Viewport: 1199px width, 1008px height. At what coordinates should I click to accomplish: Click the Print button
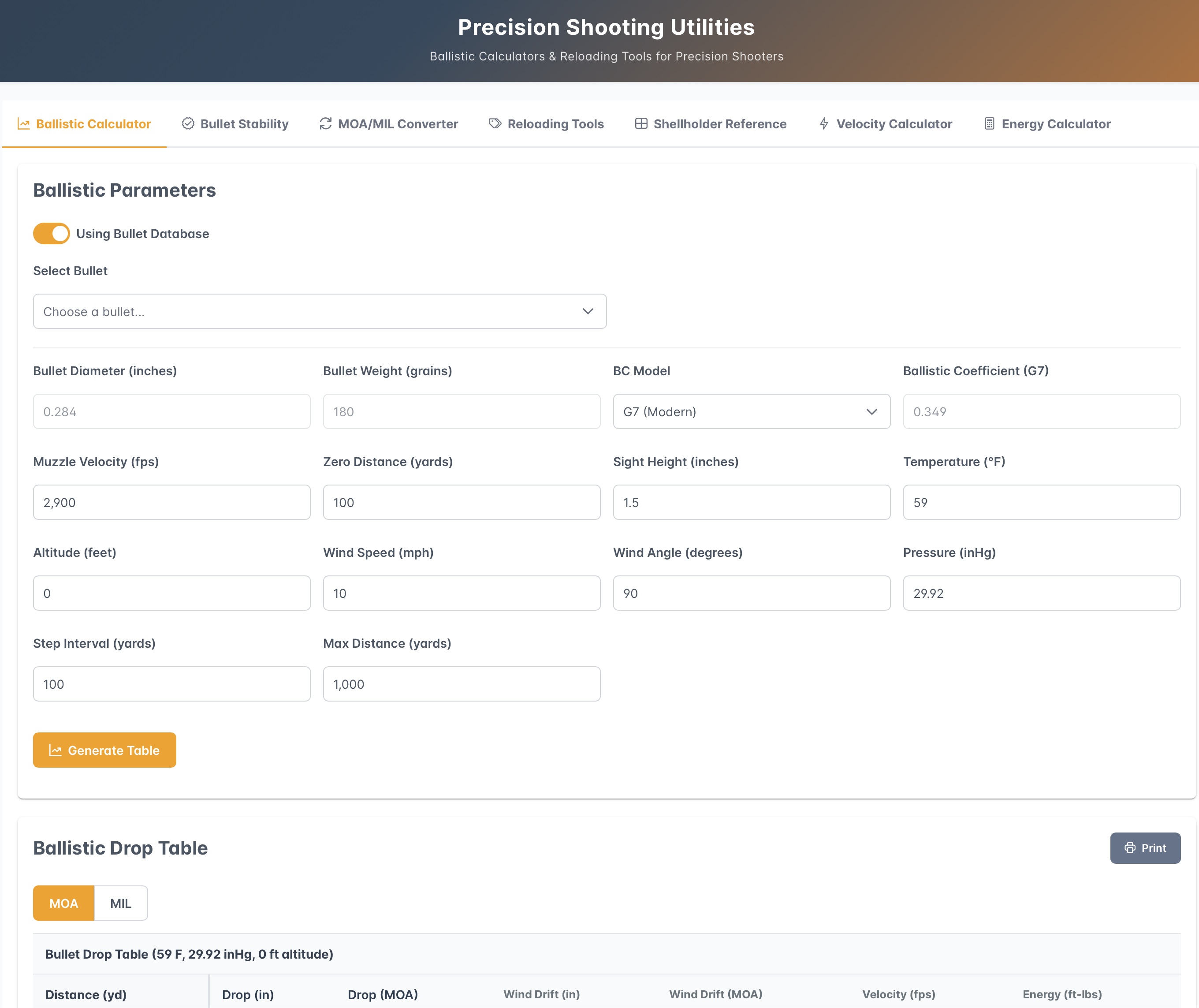[1145, 848]
